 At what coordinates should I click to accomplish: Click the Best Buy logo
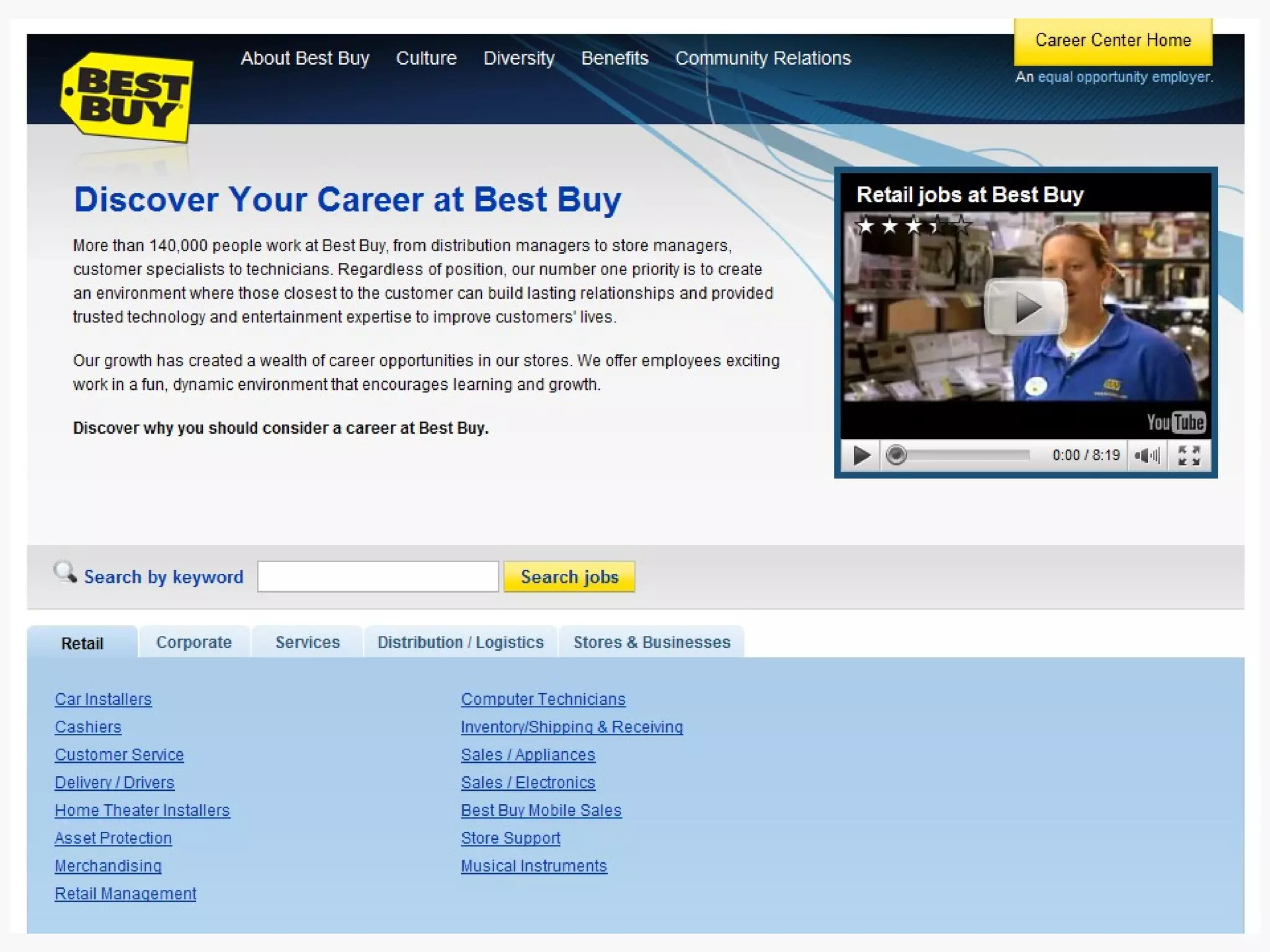pyautogui.click(x=128, y=97)
